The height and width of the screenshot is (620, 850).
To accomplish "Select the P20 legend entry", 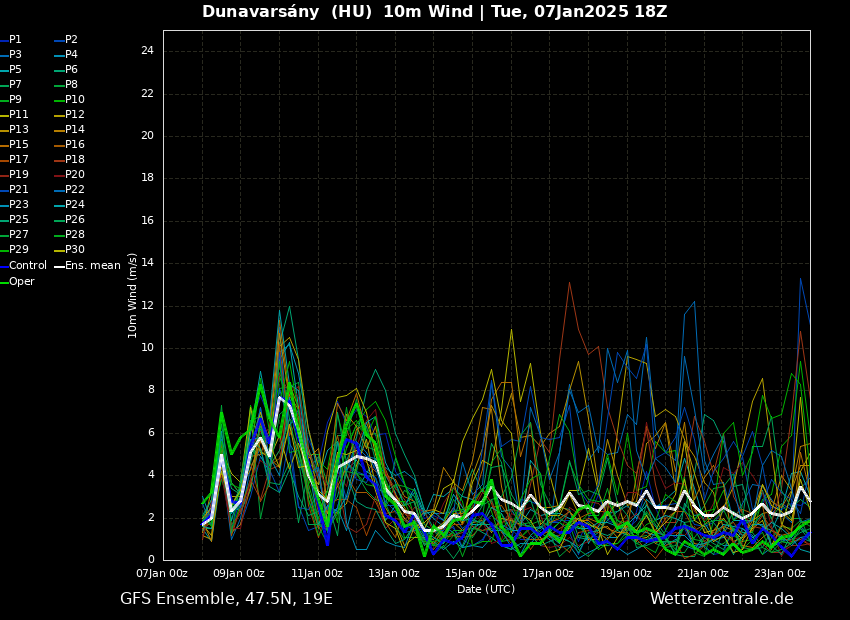I will [x=75, y=175].
